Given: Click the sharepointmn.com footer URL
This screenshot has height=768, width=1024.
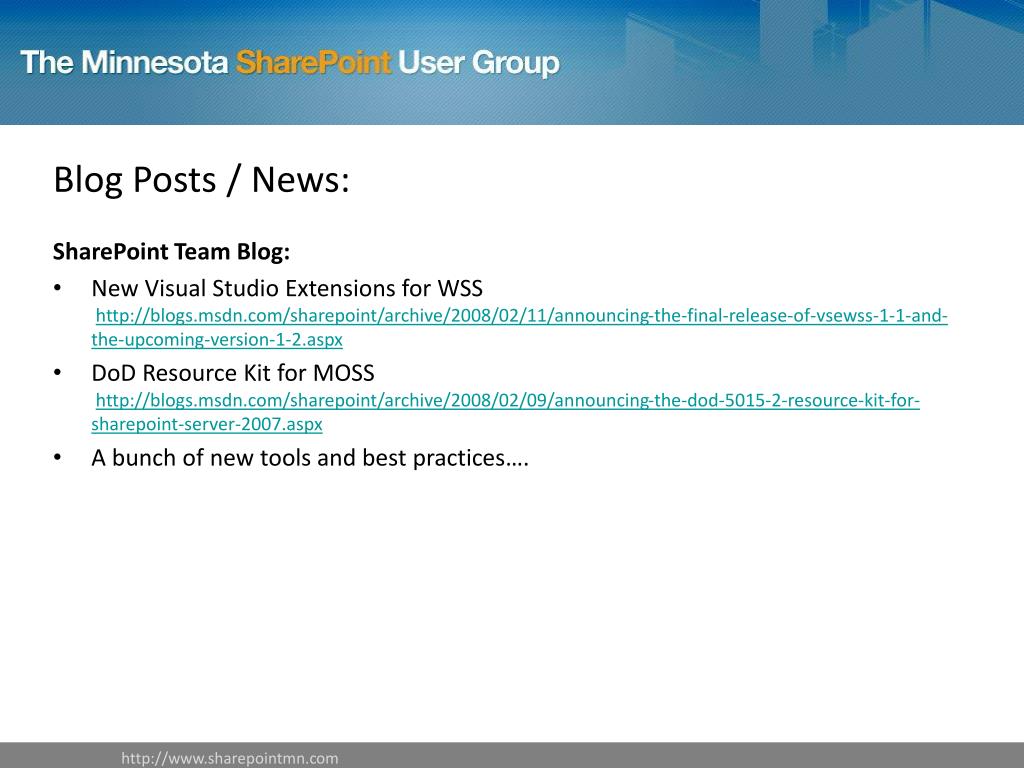Looking at the screenshot, I should click(230, 758).
